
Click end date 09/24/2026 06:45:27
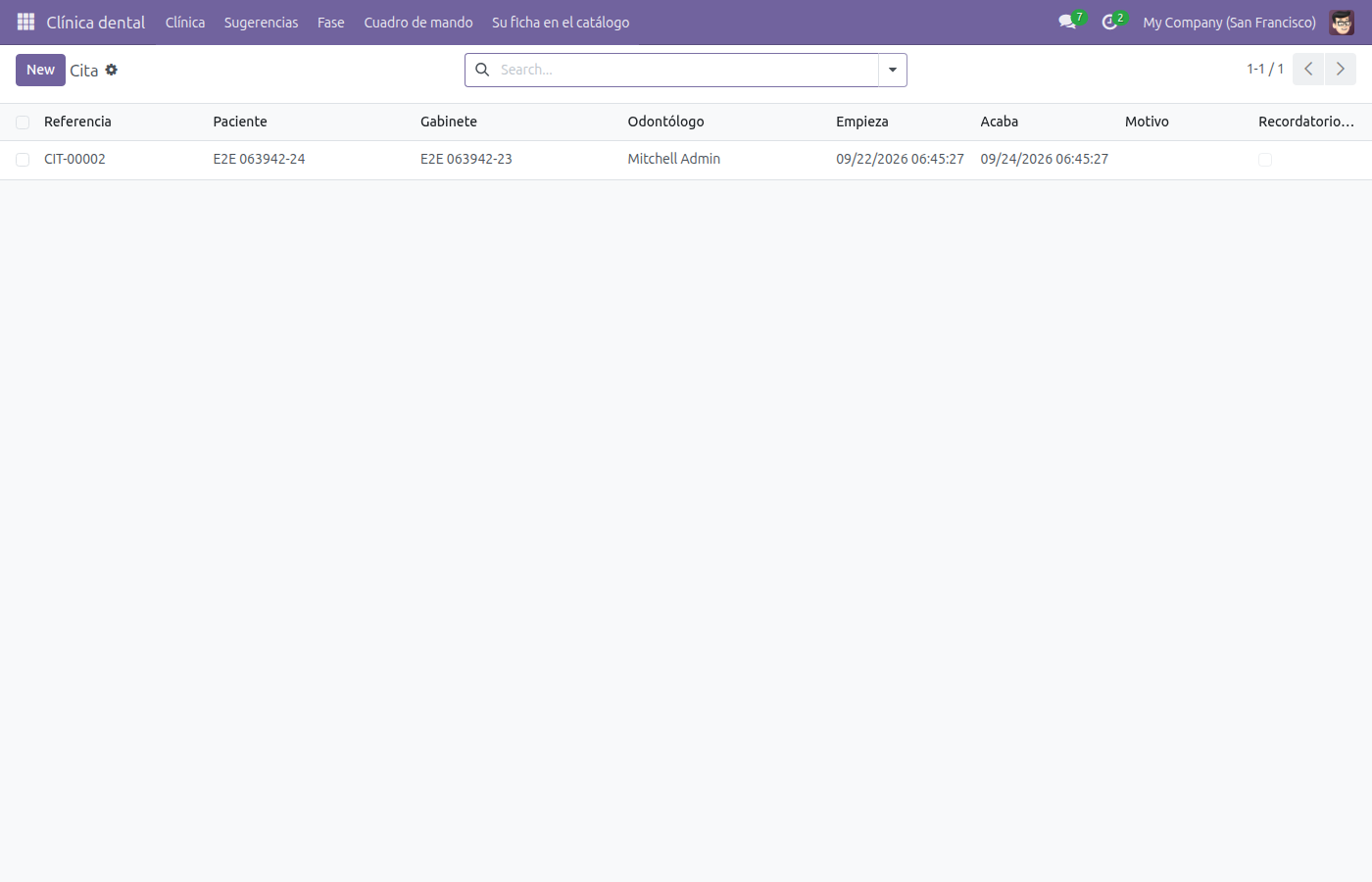pyautogui.click(x=1045, y=159)
